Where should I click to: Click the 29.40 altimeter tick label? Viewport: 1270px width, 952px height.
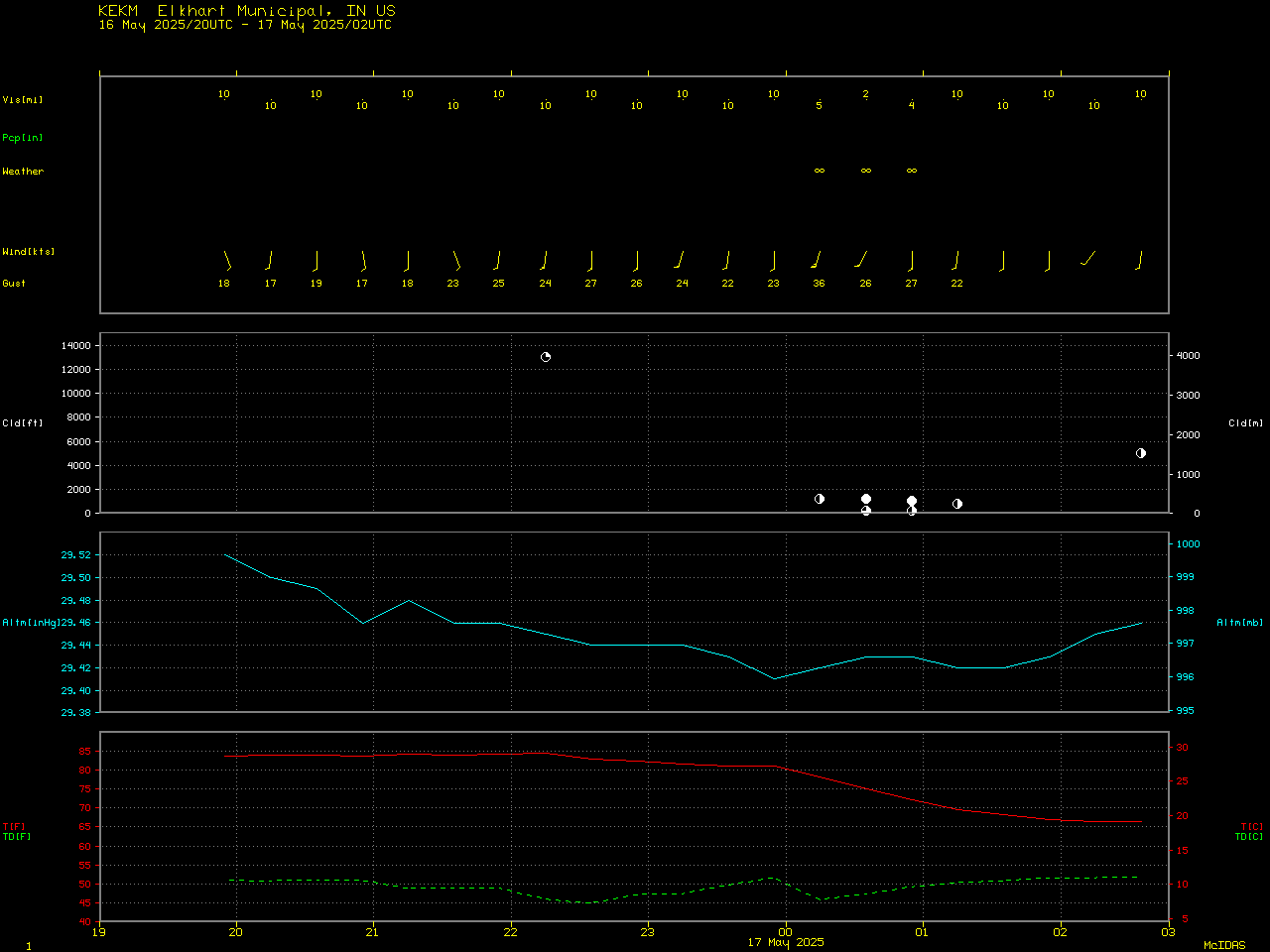pos(76,691)
